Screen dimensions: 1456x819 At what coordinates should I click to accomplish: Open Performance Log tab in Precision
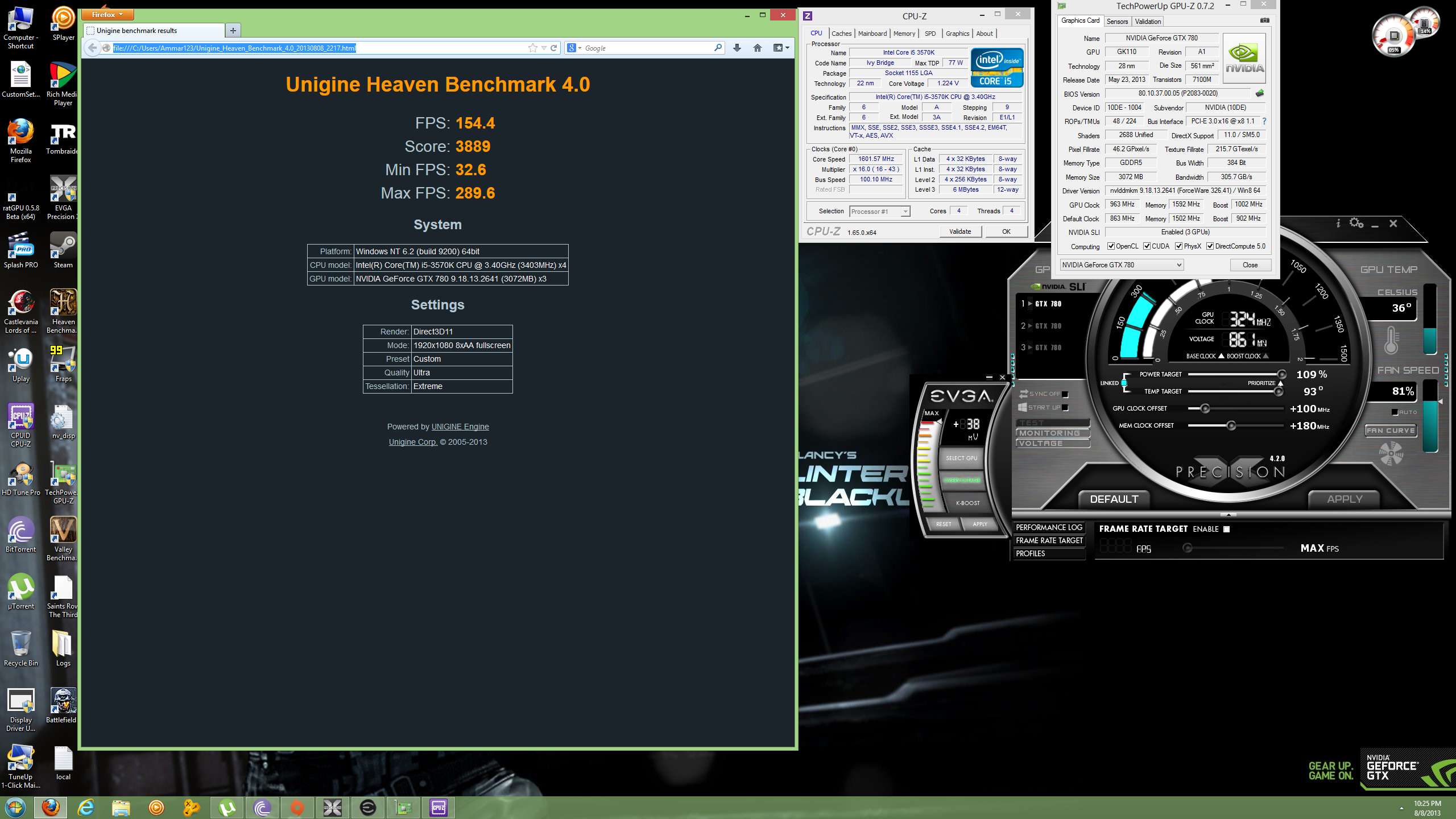[1049, 527]
